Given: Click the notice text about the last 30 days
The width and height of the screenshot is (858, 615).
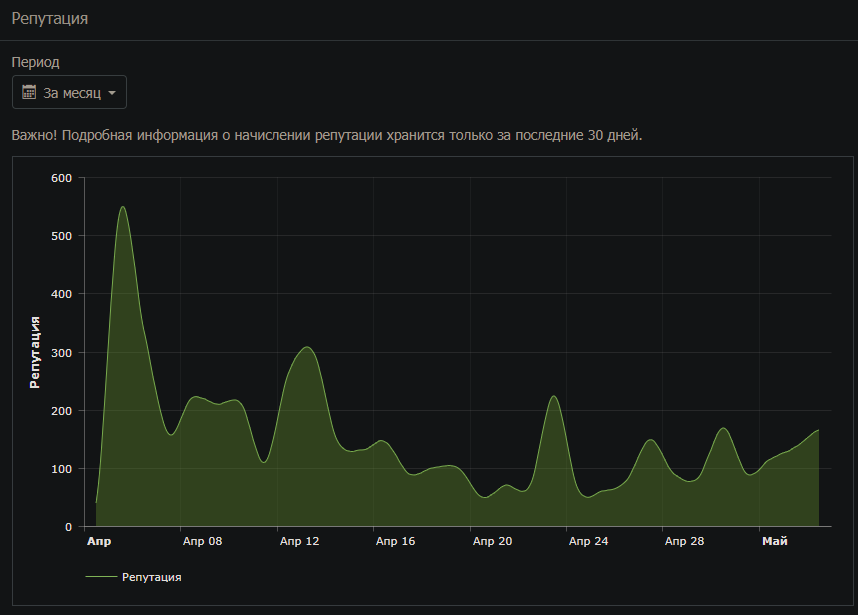Looking at the screenshot, I should (x=327, y=135).
